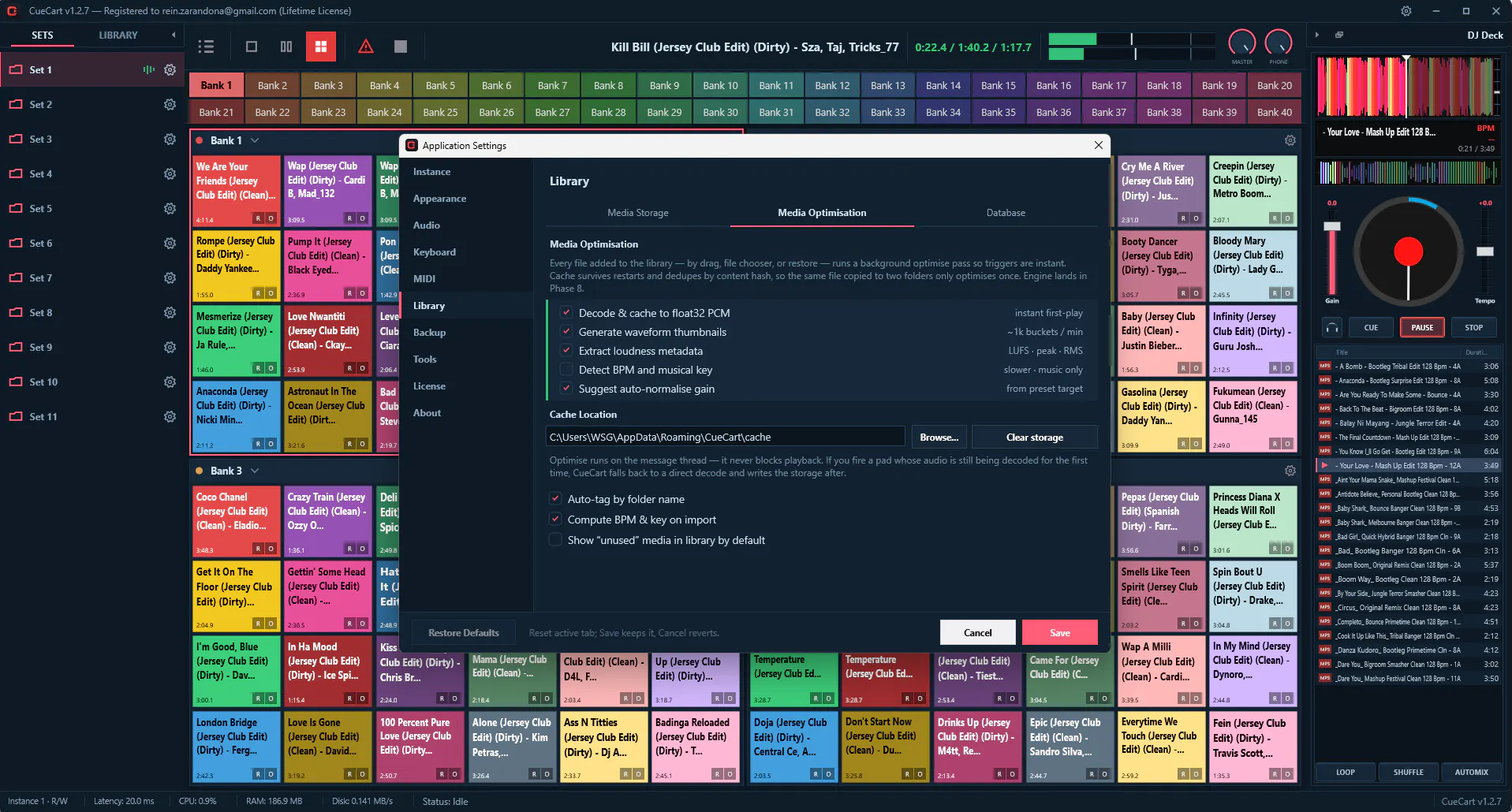Open settings gear for Set 8
The height and width of the screenshot is (812, 1512).
(x=170, y=313)
